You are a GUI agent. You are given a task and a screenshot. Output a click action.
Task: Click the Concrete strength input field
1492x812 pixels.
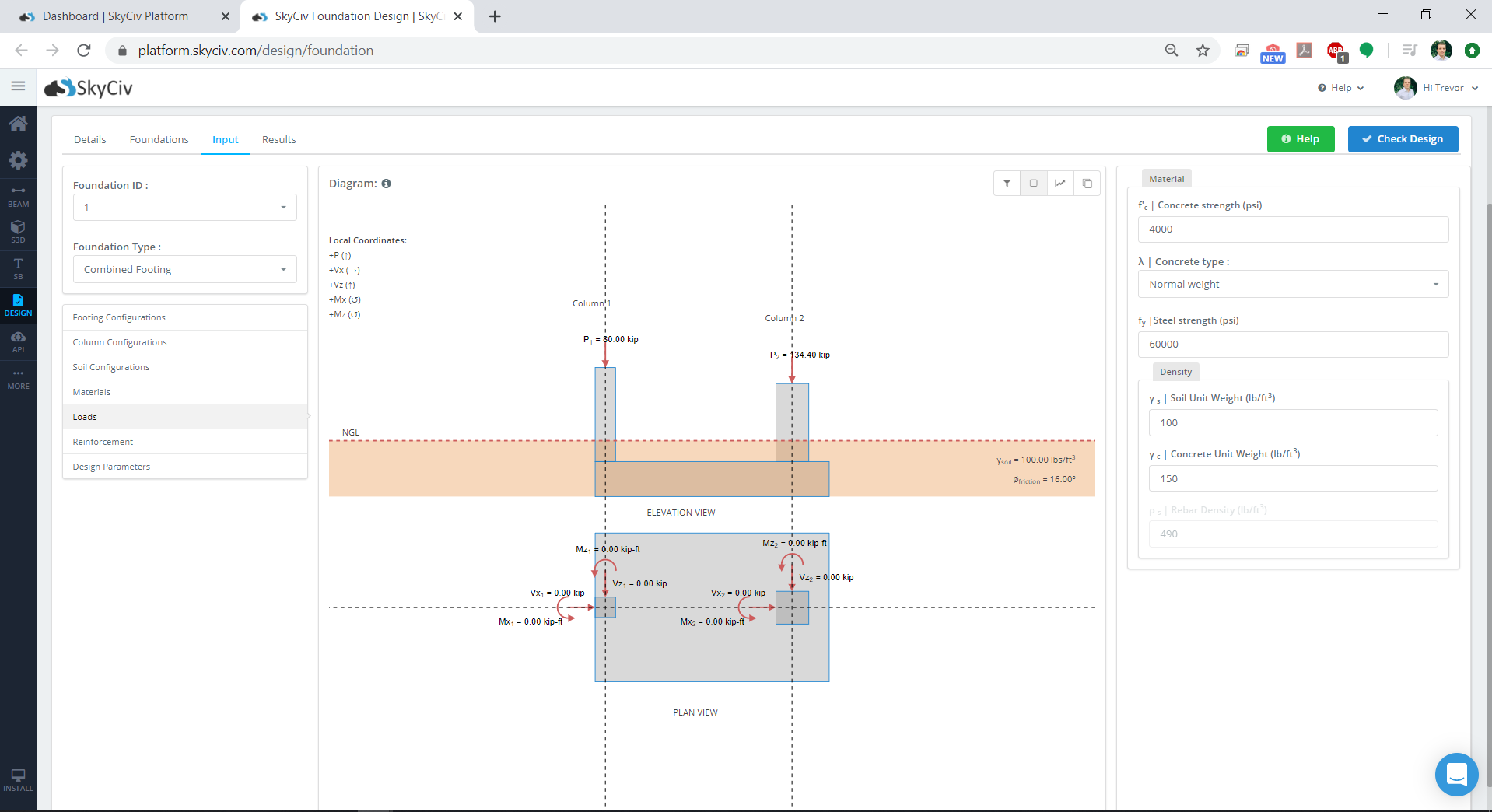point(1293,229)
